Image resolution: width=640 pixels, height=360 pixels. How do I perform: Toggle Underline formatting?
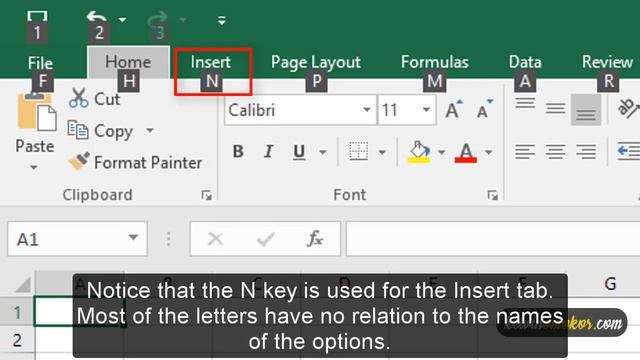point(299,152)
